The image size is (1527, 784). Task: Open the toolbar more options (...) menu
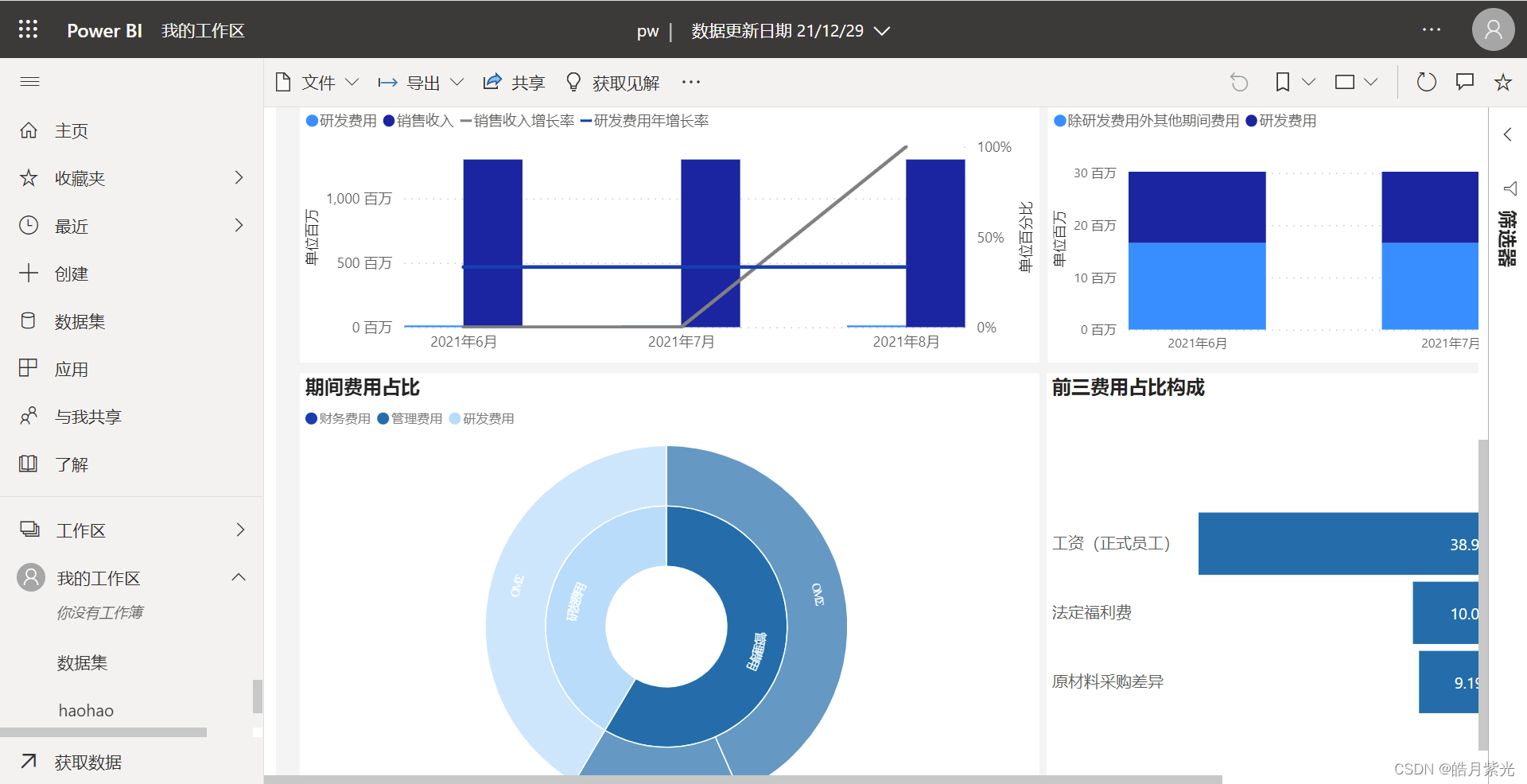coord(690,81)
